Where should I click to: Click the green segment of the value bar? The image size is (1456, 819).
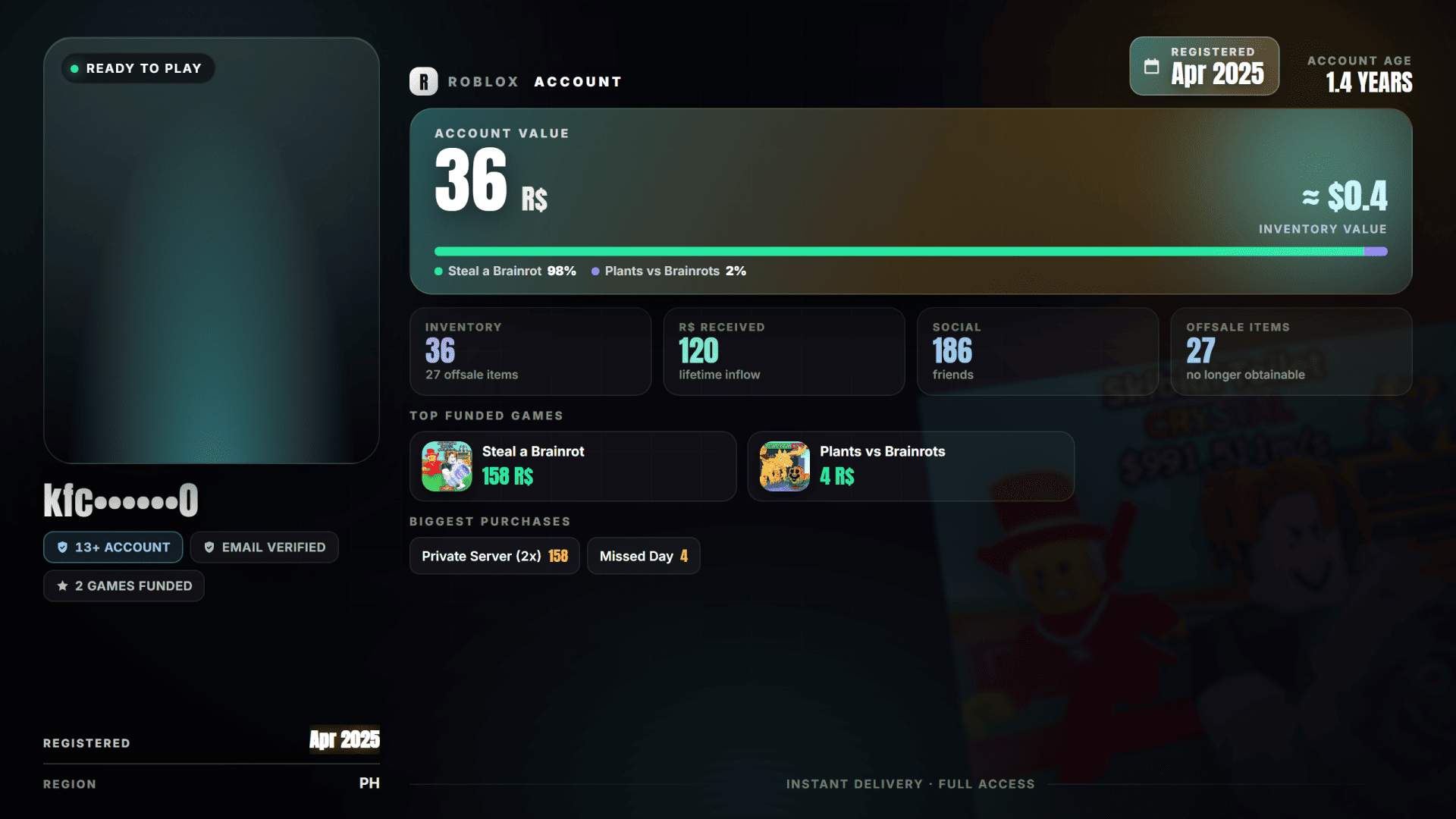pyautogui.click(x=899, y=252)
